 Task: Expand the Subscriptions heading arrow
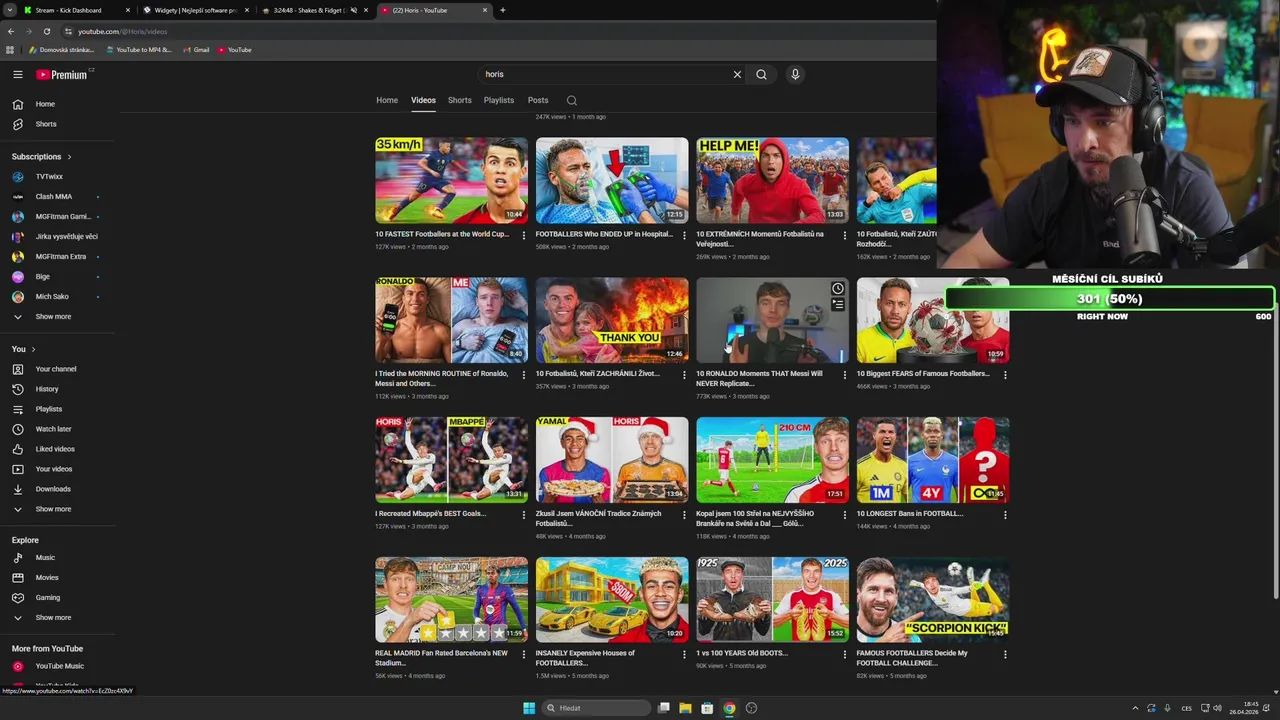pyautogui.click(x=69, y=157)
